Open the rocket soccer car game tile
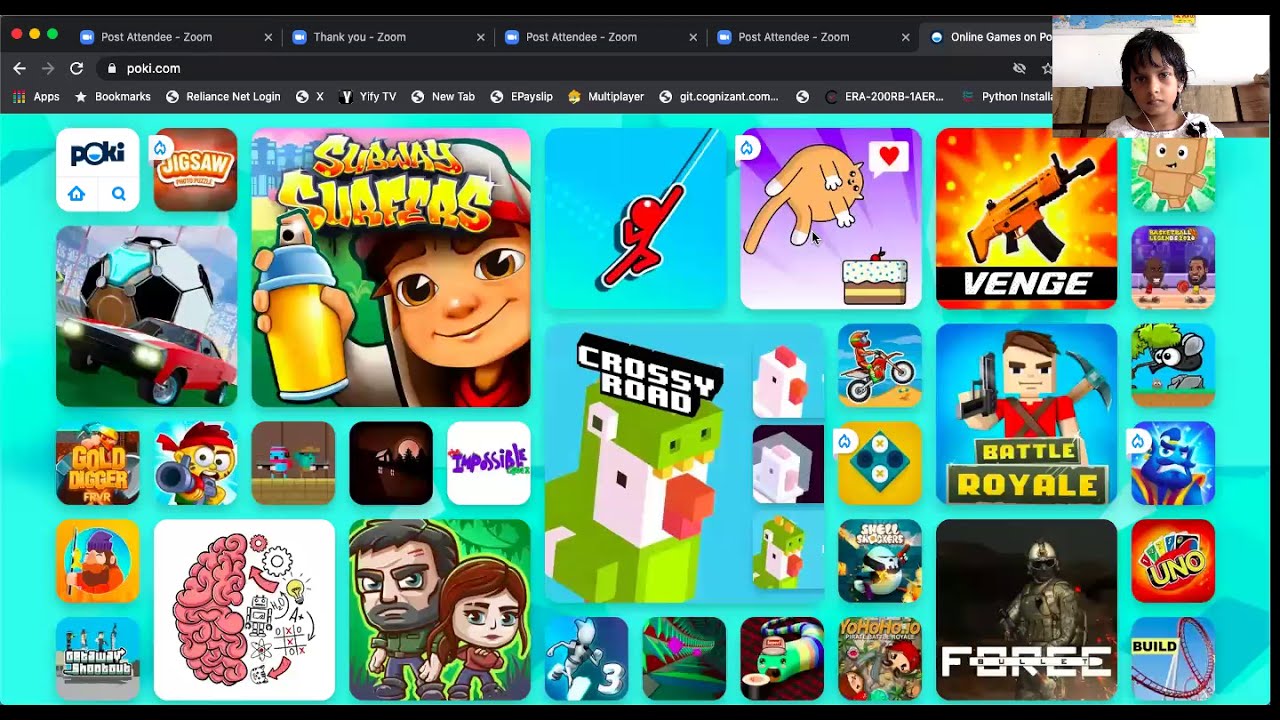1280x720 pixels. point(147,316)
